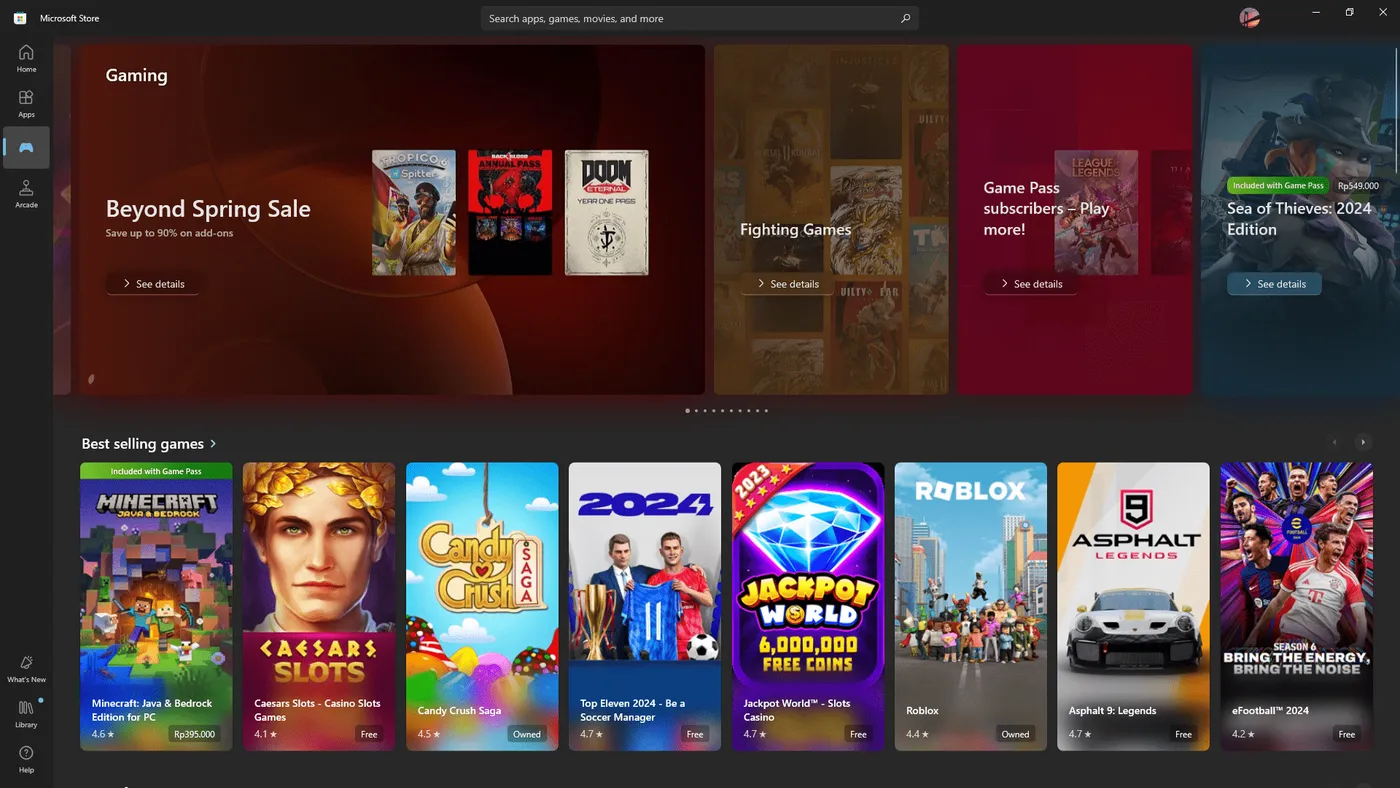Click Included with Game Pass banner on Minecraft
The height and width of the screenshot is (788, 1400).
point(156,470)
